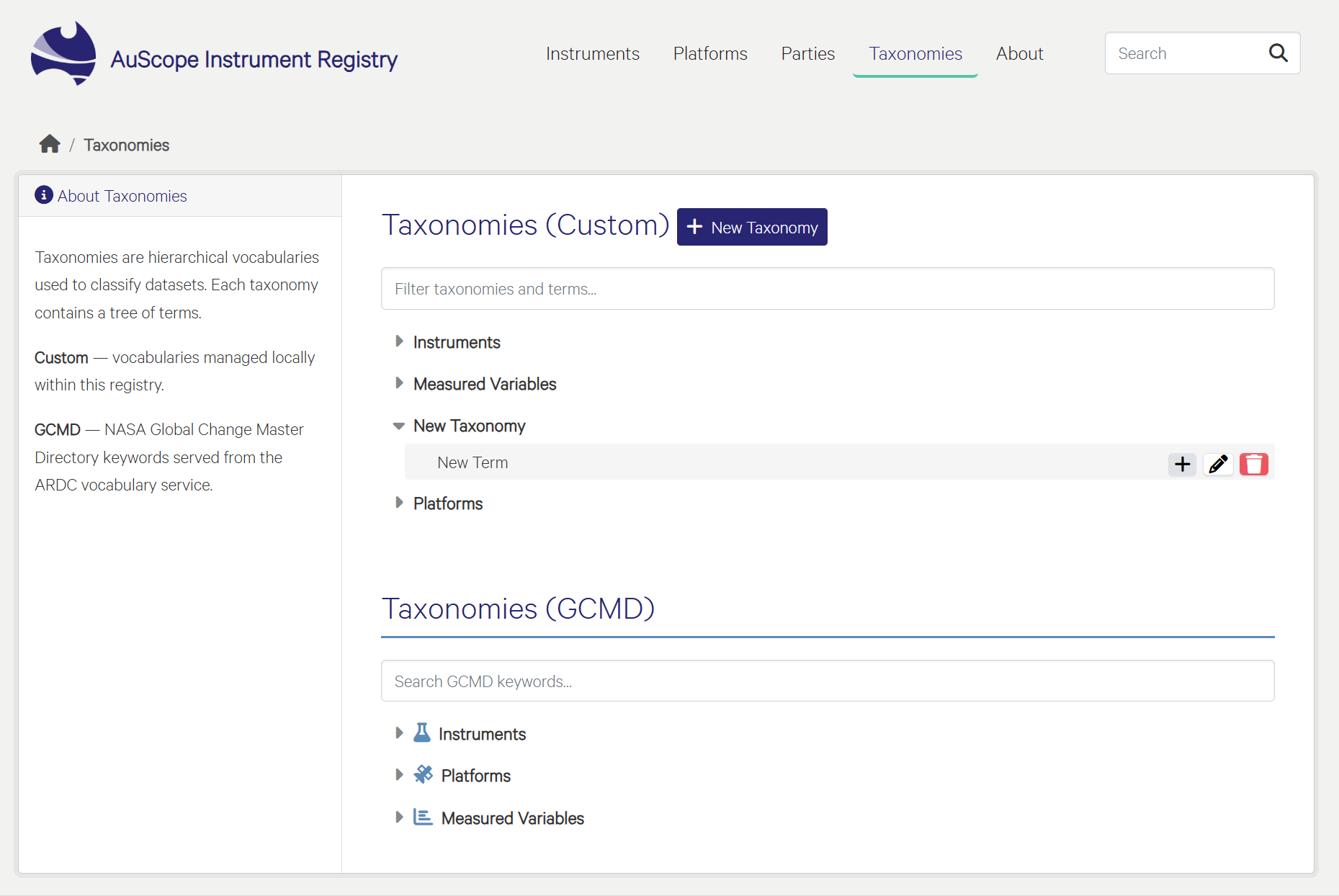Focus the Search GCMD keywords field

828,681
